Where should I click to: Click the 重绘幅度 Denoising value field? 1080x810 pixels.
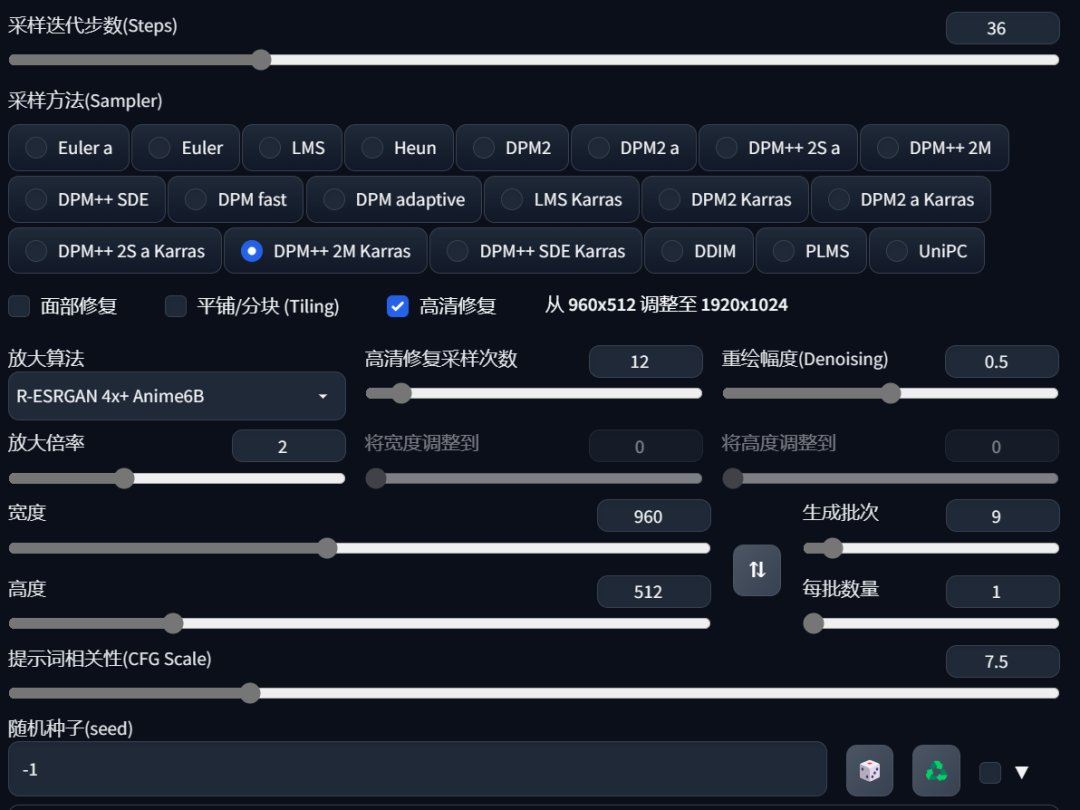tap(1001, 362)
